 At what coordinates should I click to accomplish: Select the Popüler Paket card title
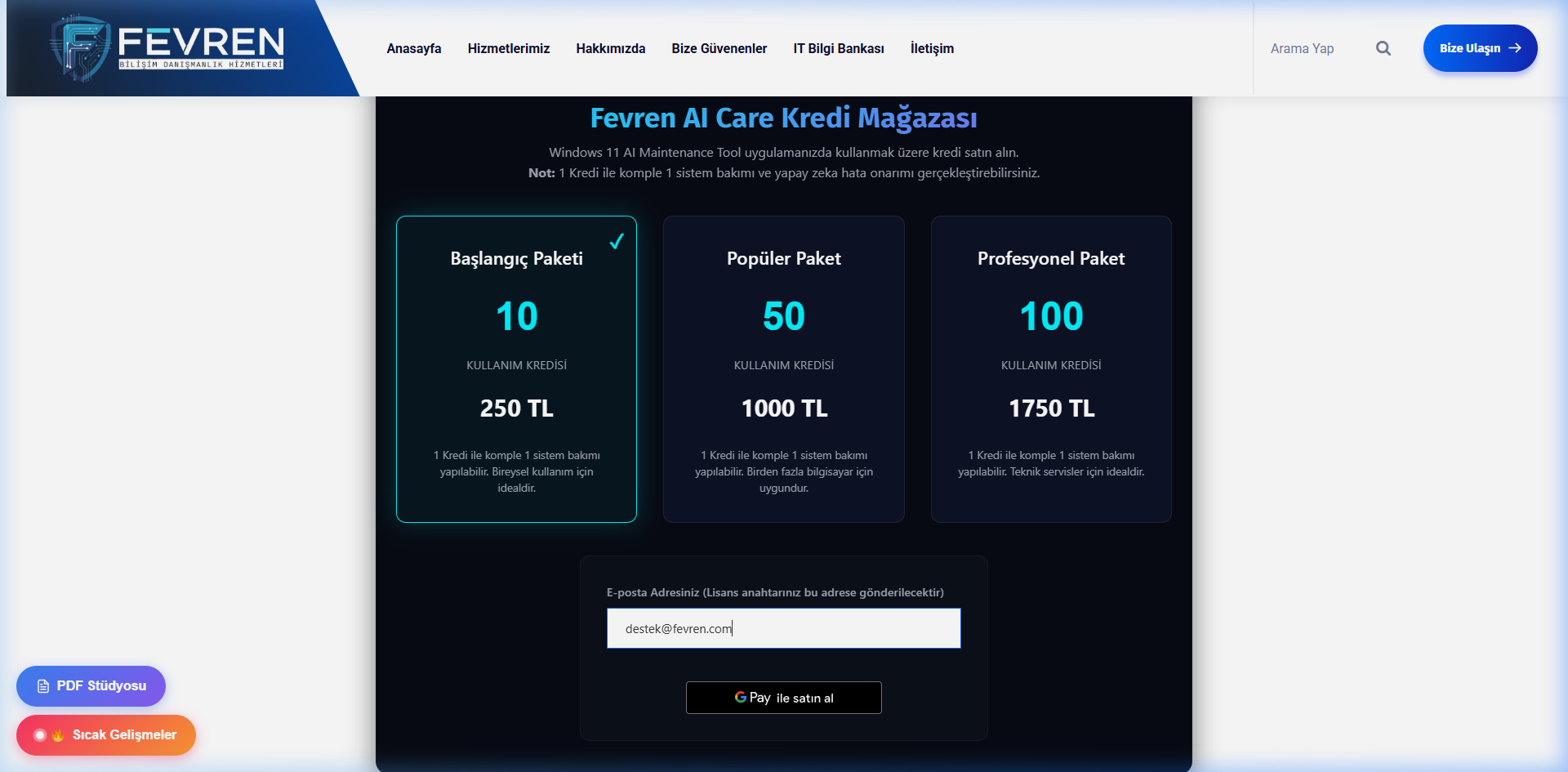[784, 259]
